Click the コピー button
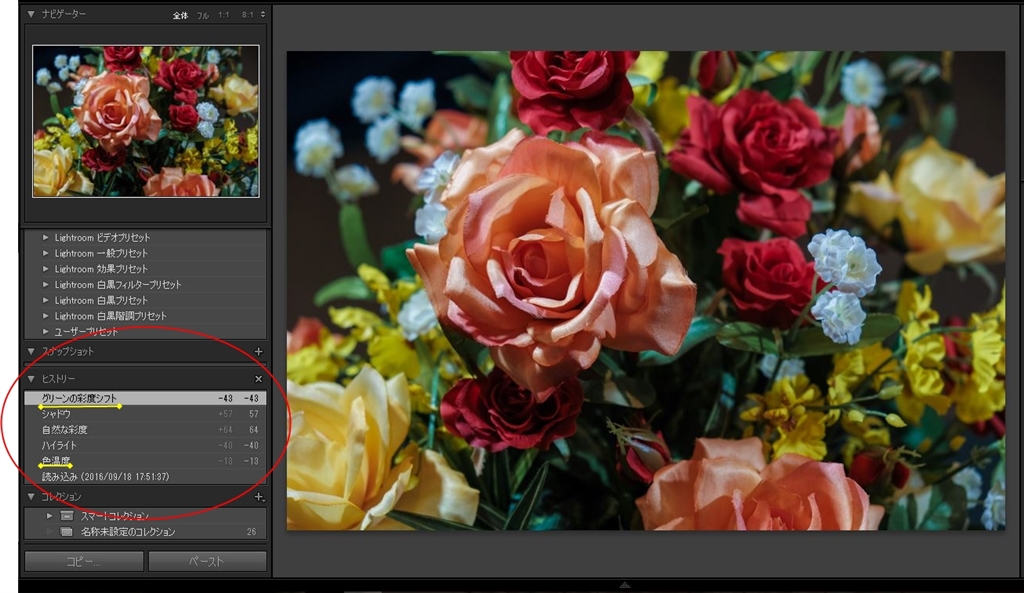 coord(84,562)
